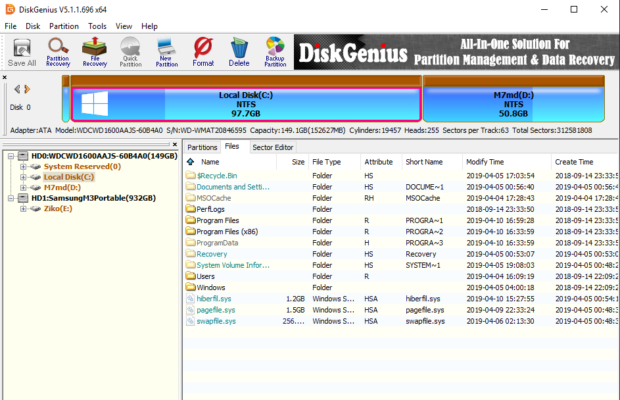Open the View menu
The height and width of the screenshot is (400, 620).
pyautogui.click(x=124, y=26)
